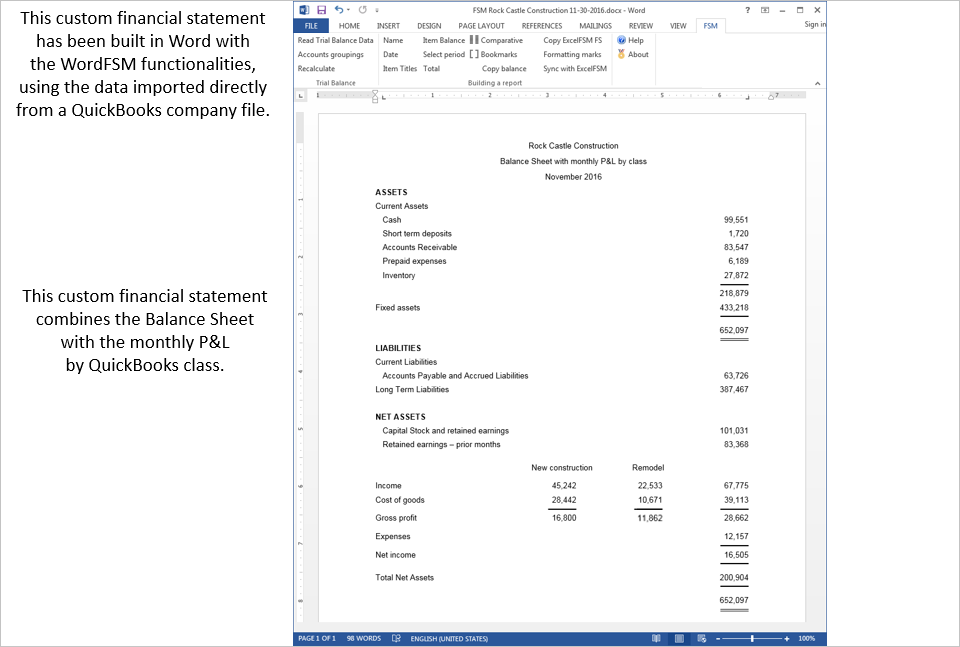Click the tab selector at ruler corner
The height and width of the screenshot is (647, 960).
tap(300, 95)
